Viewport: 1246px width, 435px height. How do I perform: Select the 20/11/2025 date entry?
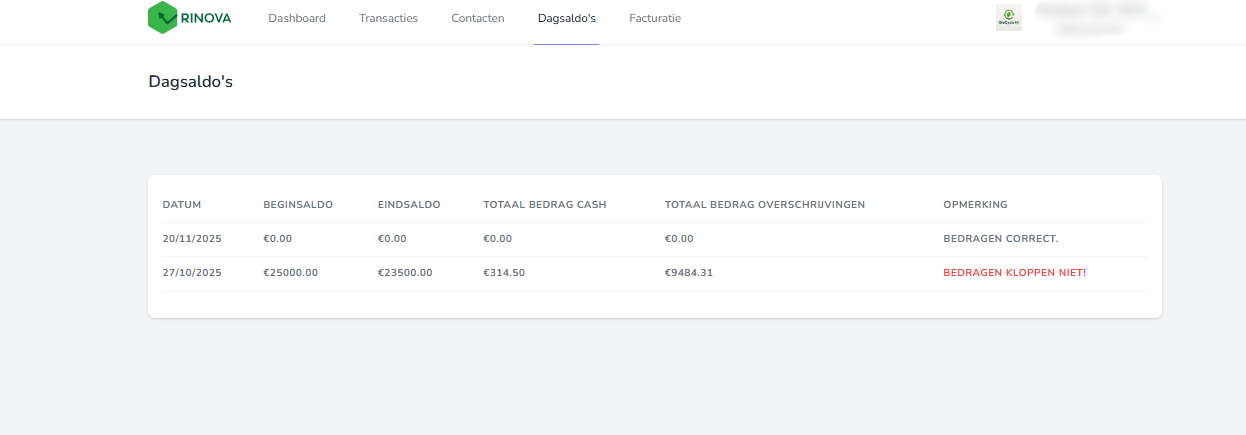(x=192, y=239)
